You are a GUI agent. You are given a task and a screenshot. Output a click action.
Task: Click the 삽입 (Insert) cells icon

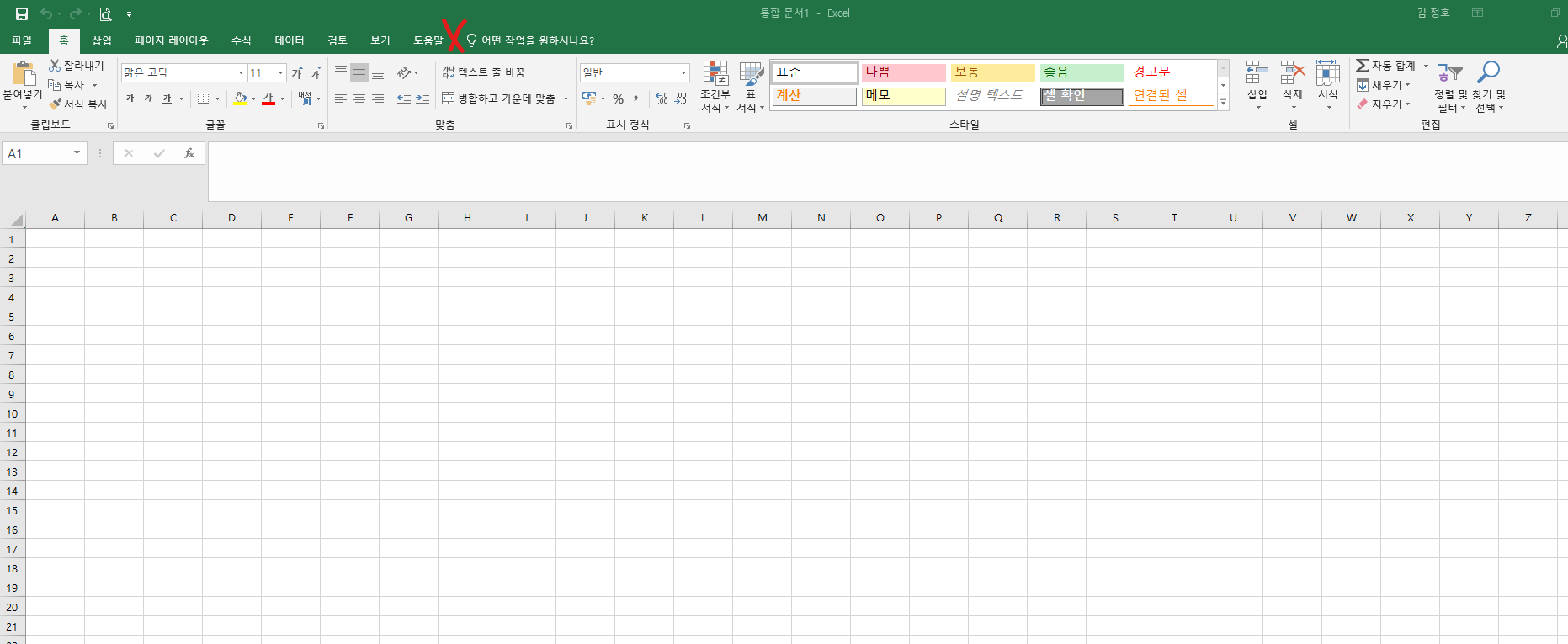coord(1257,73)
